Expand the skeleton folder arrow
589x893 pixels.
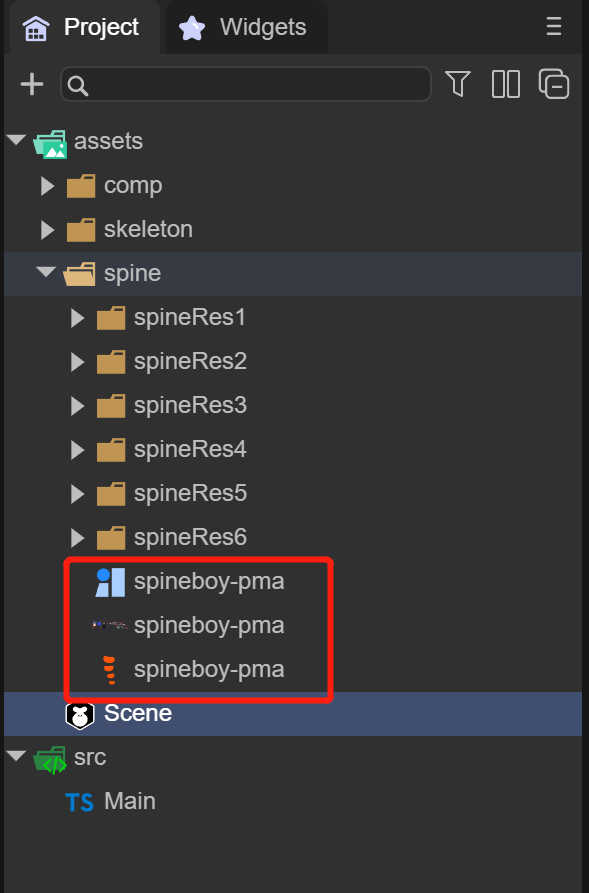tap(47, 230)
